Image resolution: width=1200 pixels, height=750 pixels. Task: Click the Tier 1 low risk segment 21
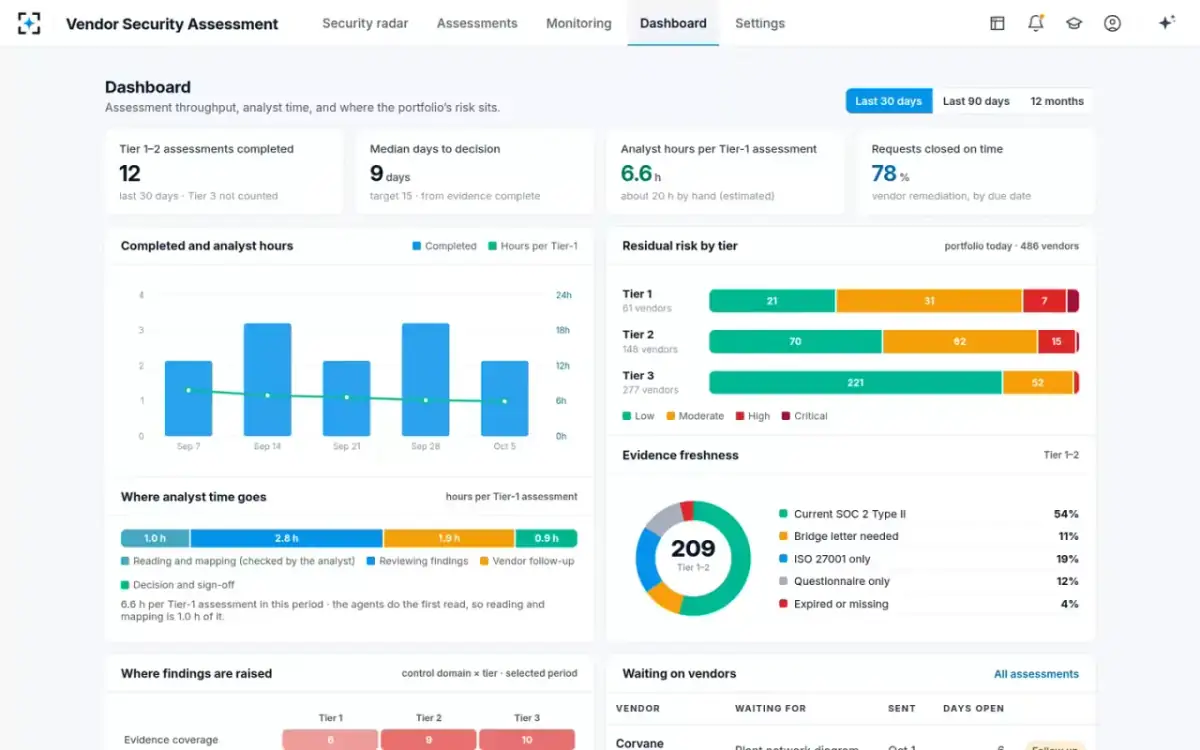pyautogui.click(x=772, y=301)
